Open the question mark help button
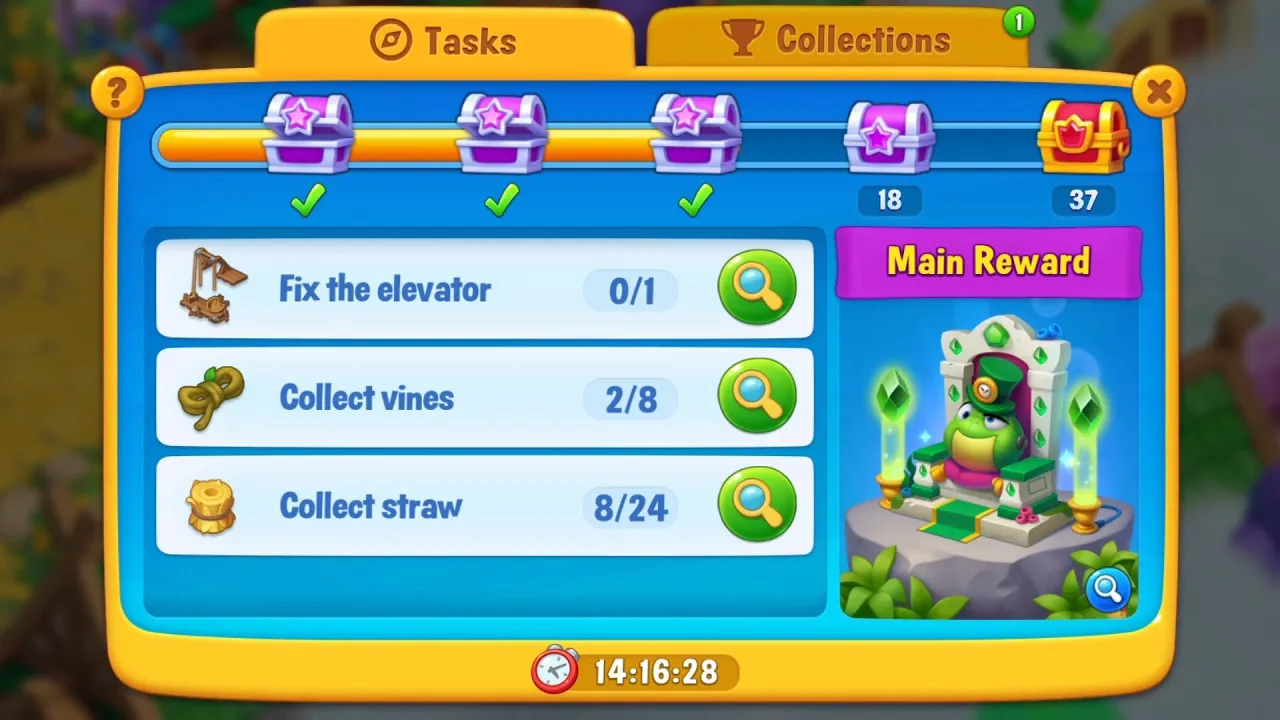This screenshot has width=1280, height=720. pos(117,93)
